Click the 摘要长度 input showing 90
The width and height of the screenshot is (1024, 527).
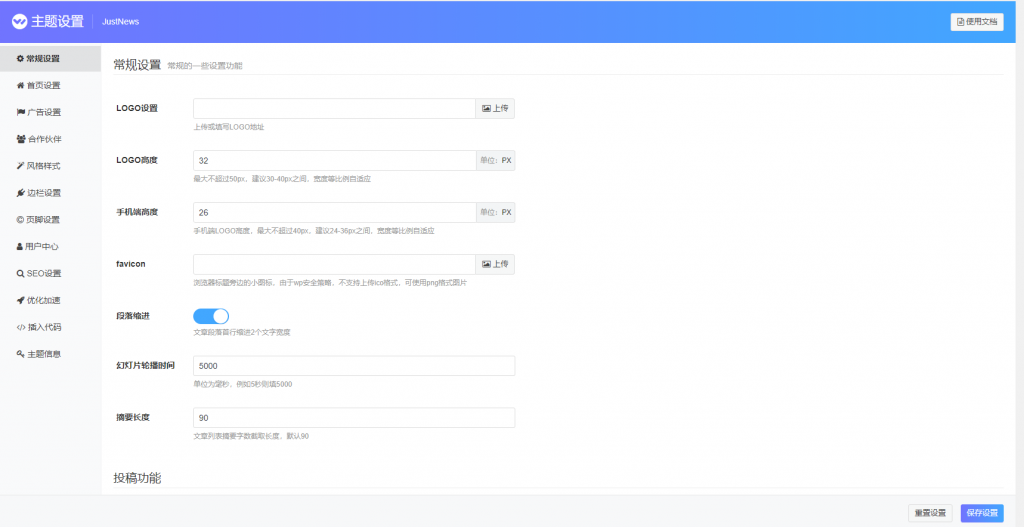tap(354, 418)
